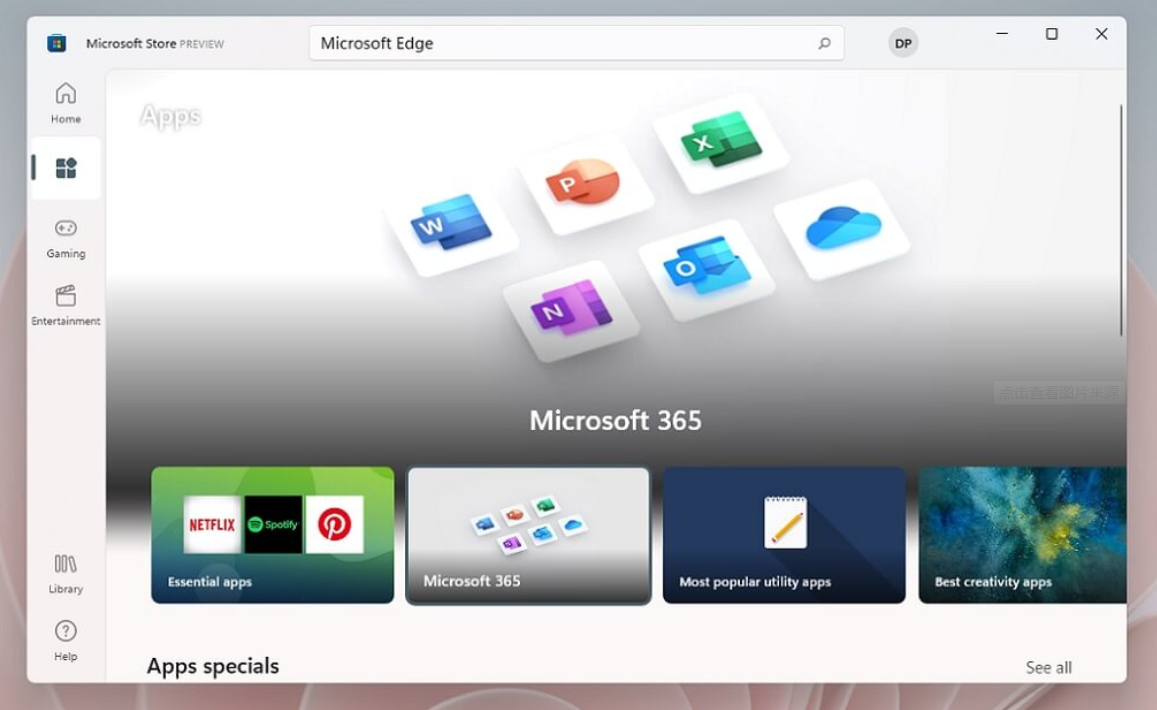Click the Microsoft Store logo icon
The height and width of the screenshot is (710, 1157).
click(57, 44)
